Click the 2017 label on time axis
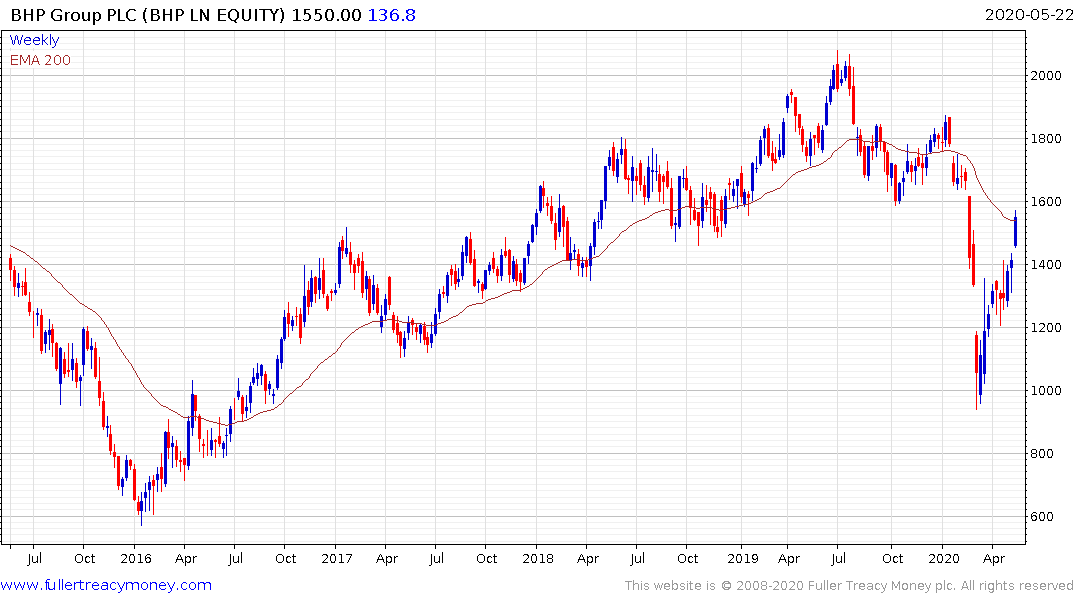Image resolution: width=1075 pixels, height=600 pixels. (x=337, y=558)
